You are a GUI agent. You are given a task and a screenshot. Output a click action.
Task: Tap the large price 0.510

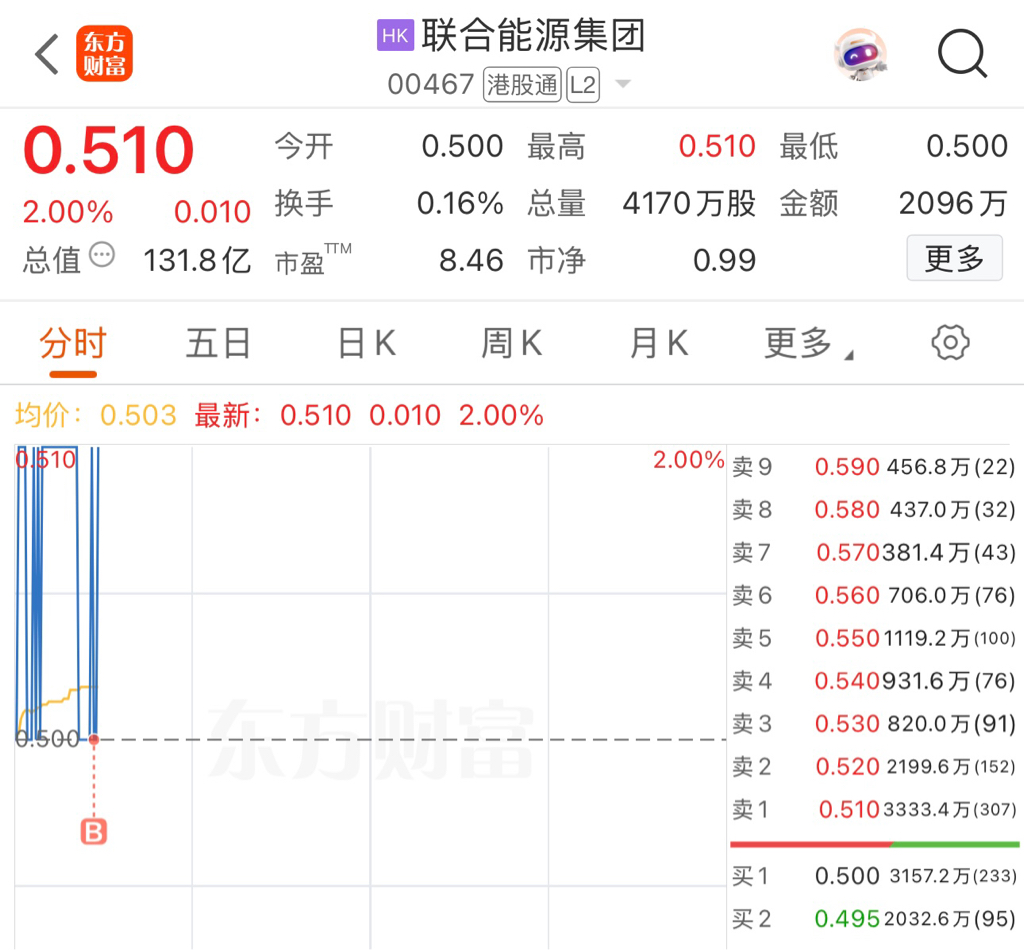point(108,150)
